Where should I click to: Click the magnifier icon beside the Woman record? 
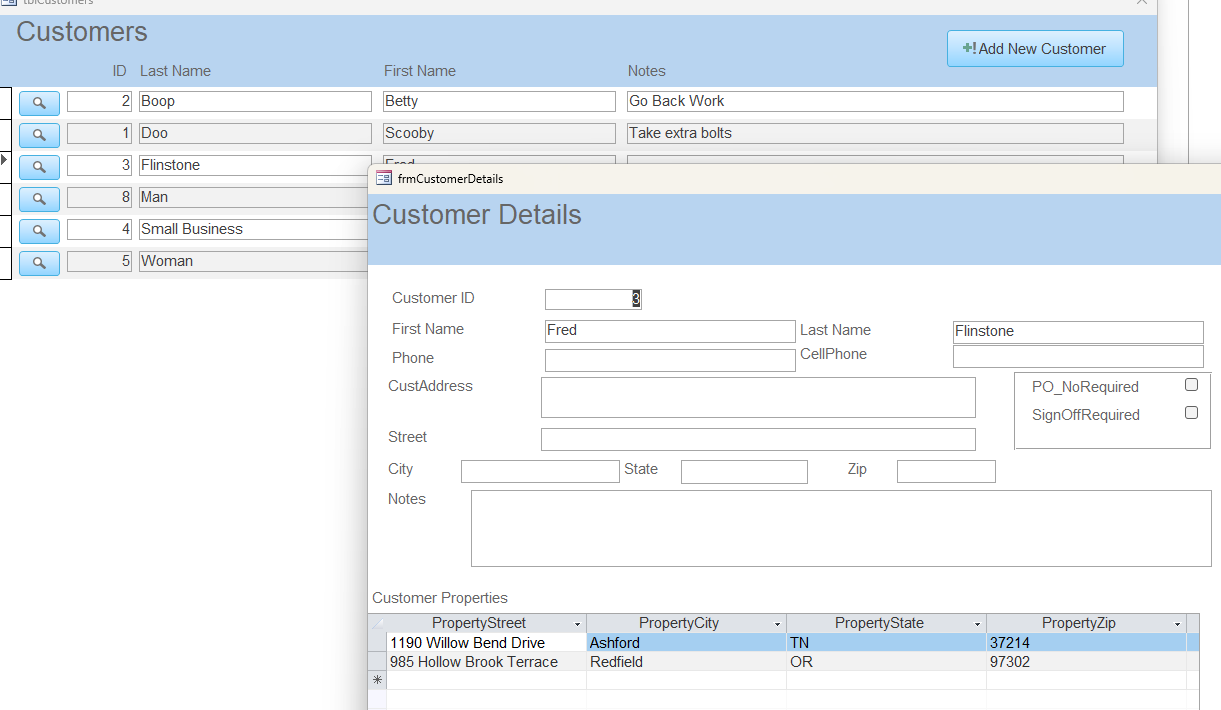(39, 262)
